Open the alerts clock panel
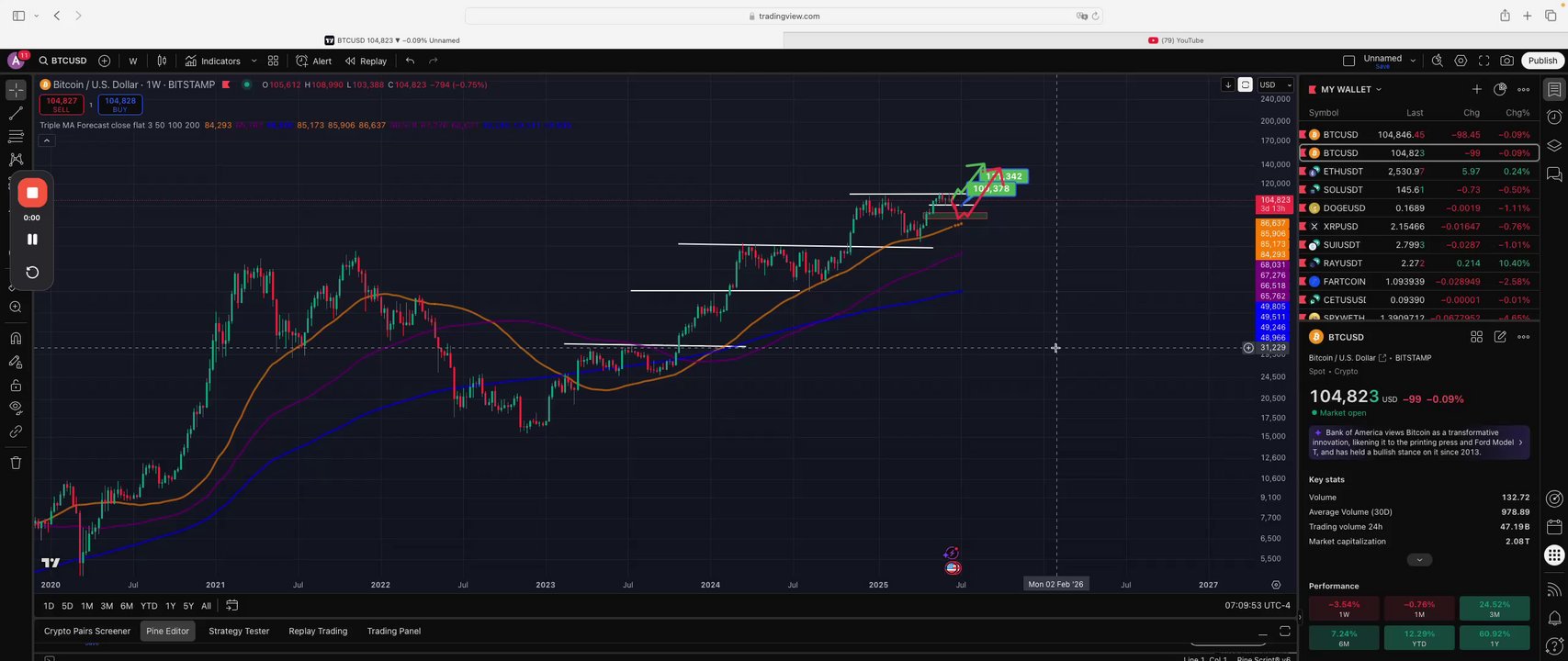 tap(1553, 117)
